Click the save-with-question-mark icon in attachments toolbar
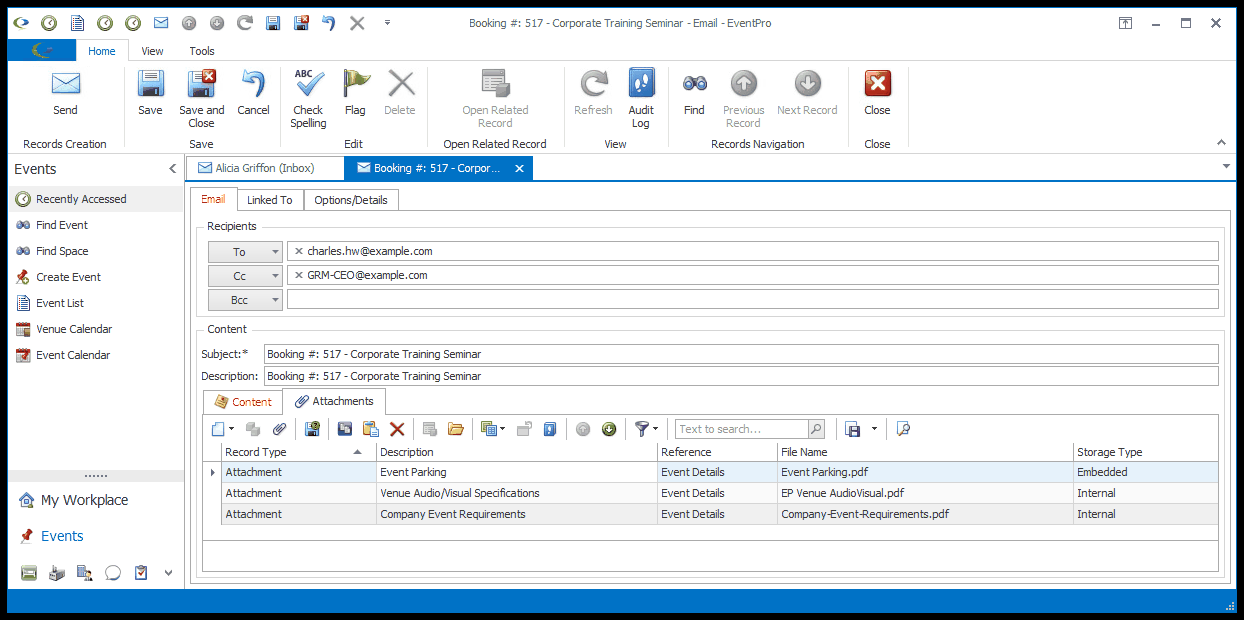1244x620 pixels. click(x=312, y=429)
